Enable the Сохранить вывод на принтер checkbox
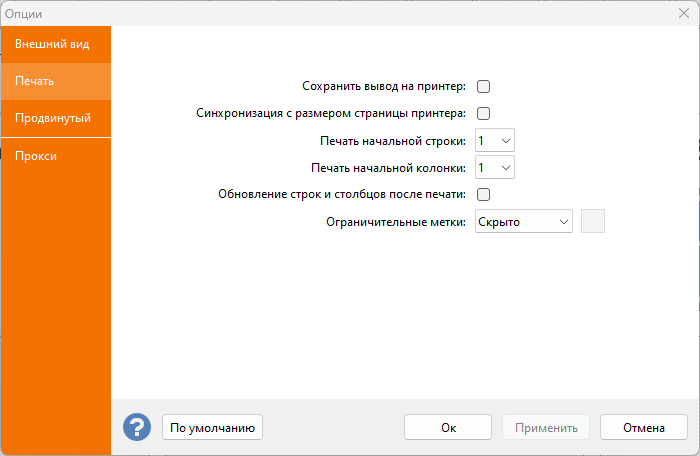700x456 pixels. click(483, 87)
